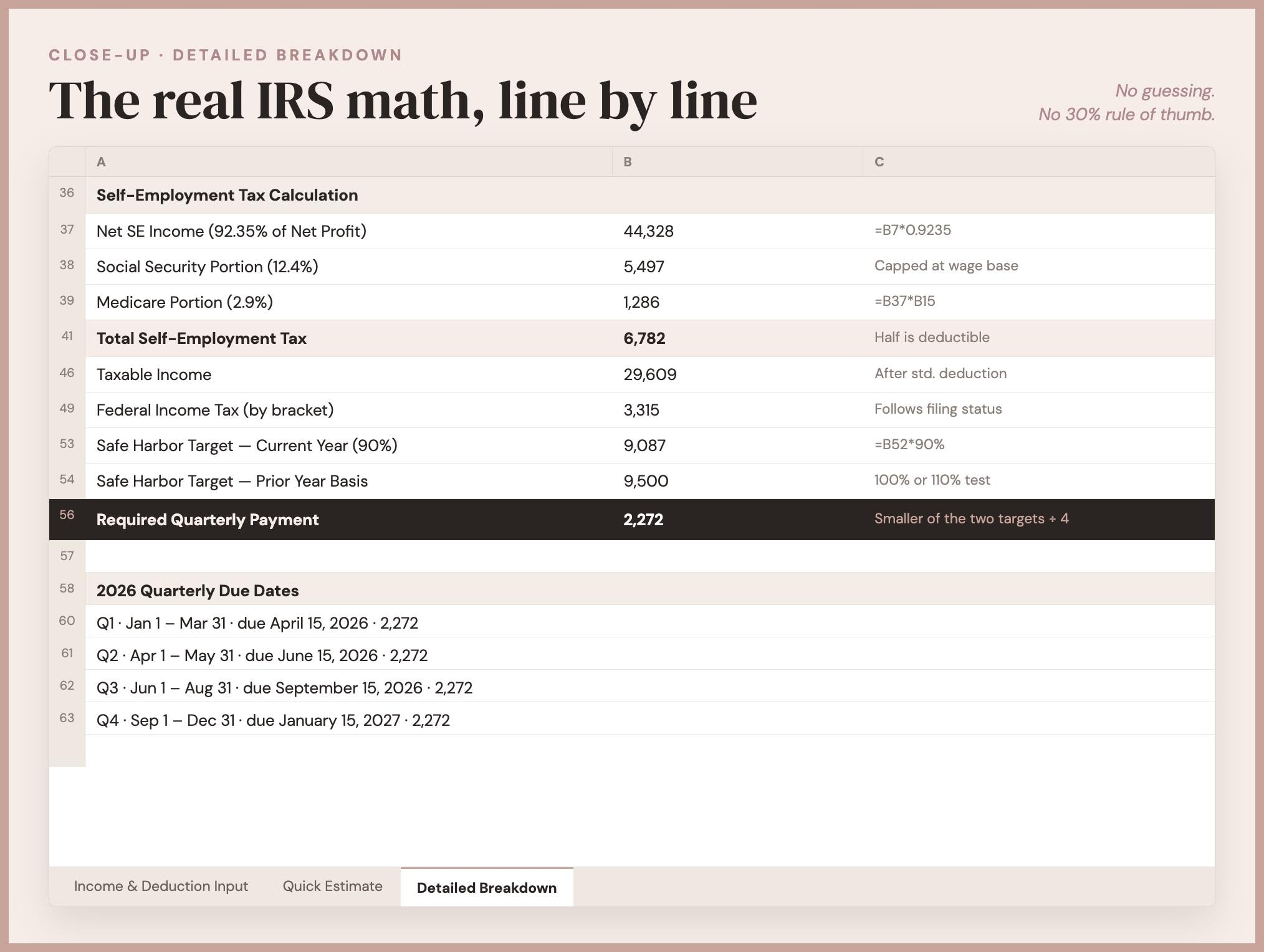Screen dimensions: 1264x952
Task: Click the Federal Income Tax (by bracket) cell
Action: pos(348,410)
